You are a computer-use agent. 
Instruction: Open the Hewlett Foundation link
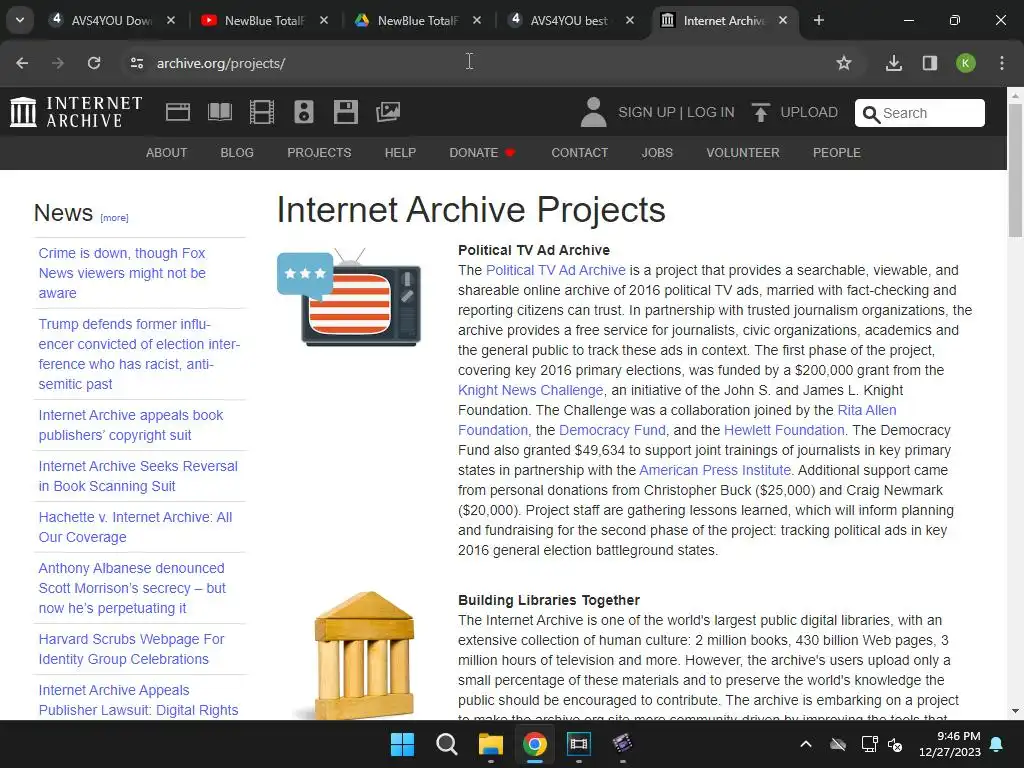(x=784, y=430)
